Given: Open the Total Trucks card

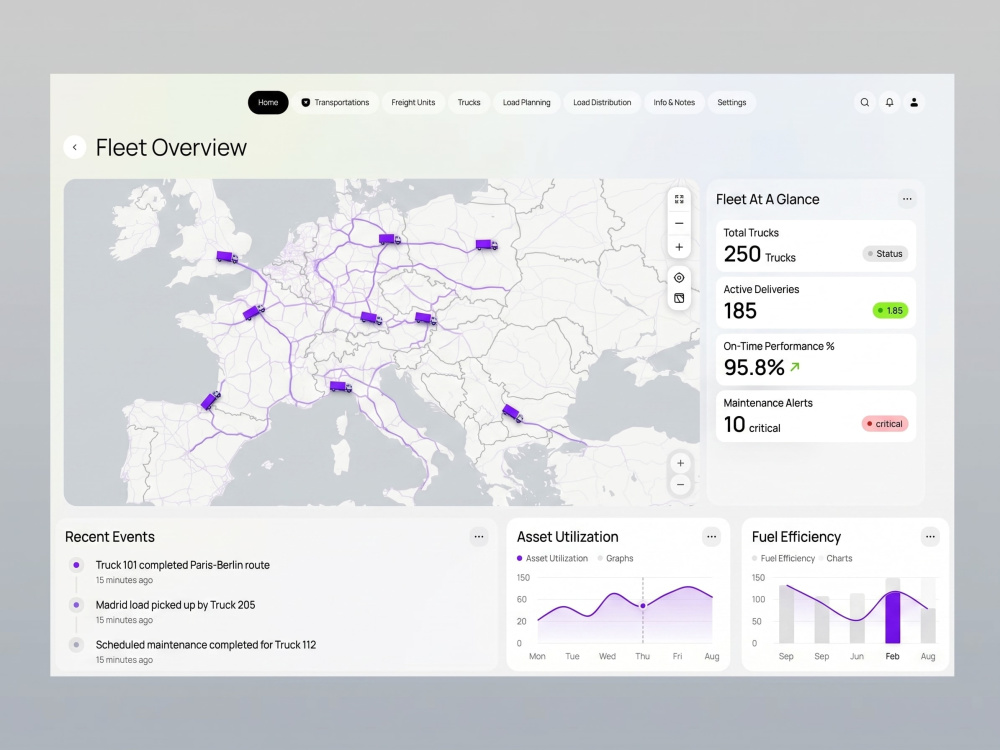Looking at the screenshot, I should point(816,246).
